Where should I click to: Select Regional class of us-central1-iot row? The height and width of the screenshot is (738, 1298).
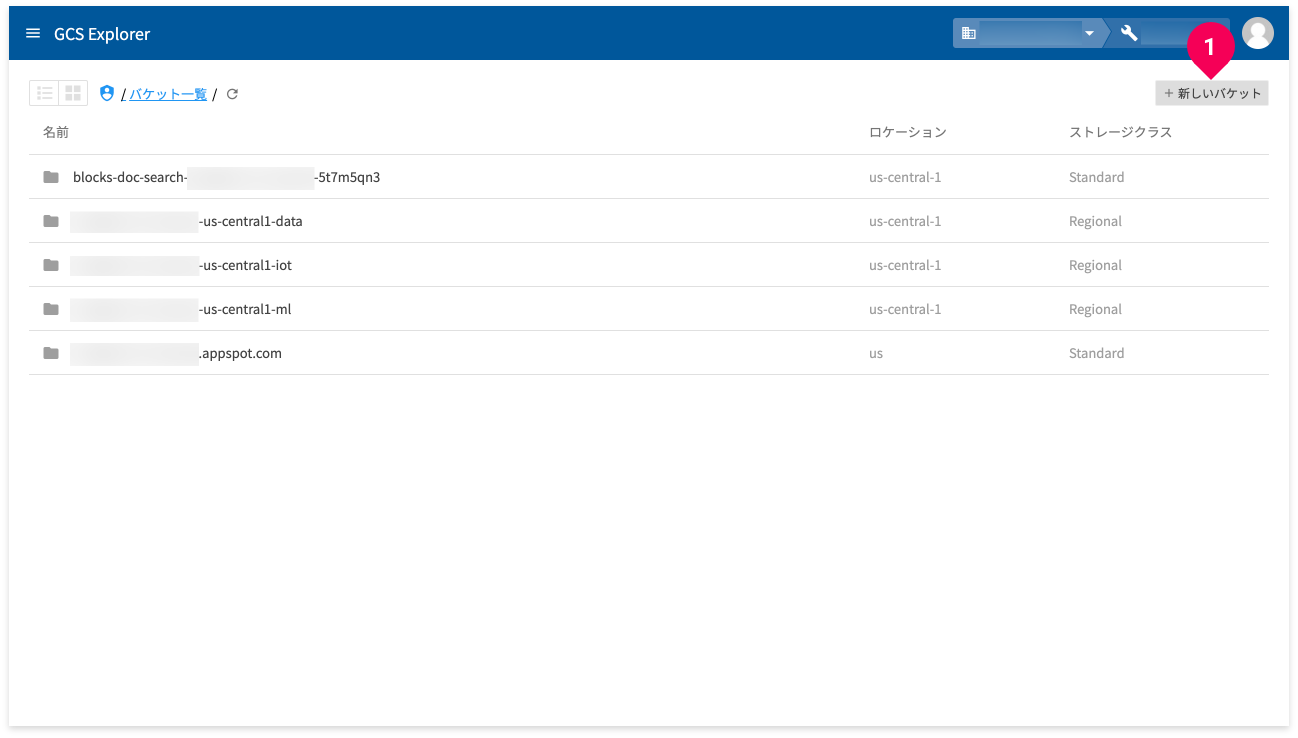[1095, 265]
